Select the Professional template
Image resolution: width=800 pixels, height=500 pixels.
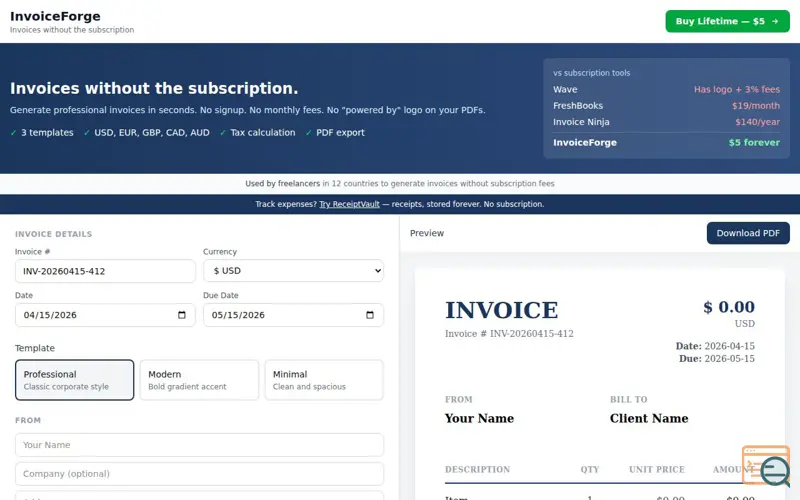(74, 380)
